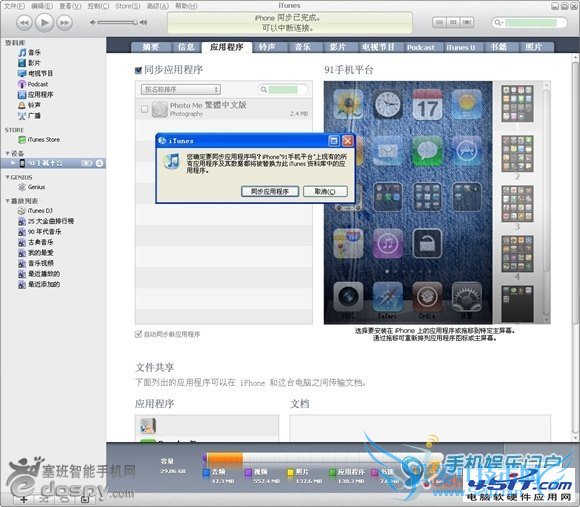Close the iTunes confirmation dialog
This screenshot has width=580, height=507.
coord(348,141)
